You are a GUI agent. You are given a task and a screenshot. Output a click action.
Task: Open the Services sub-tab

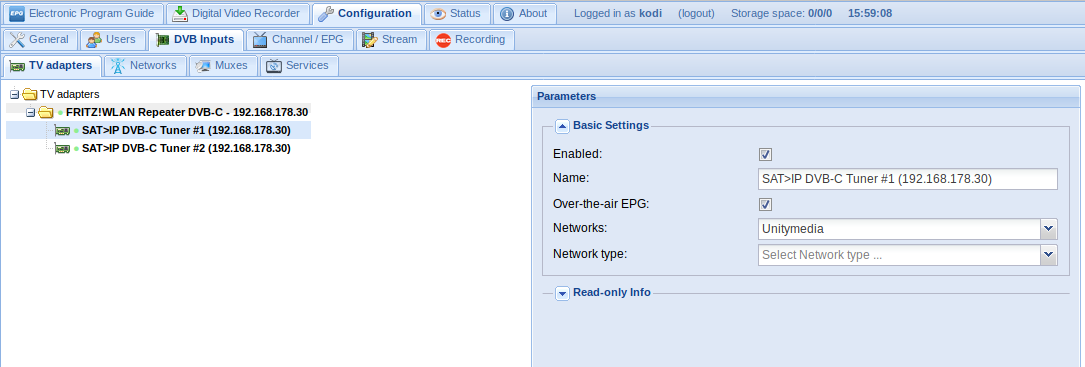point(299,66)
